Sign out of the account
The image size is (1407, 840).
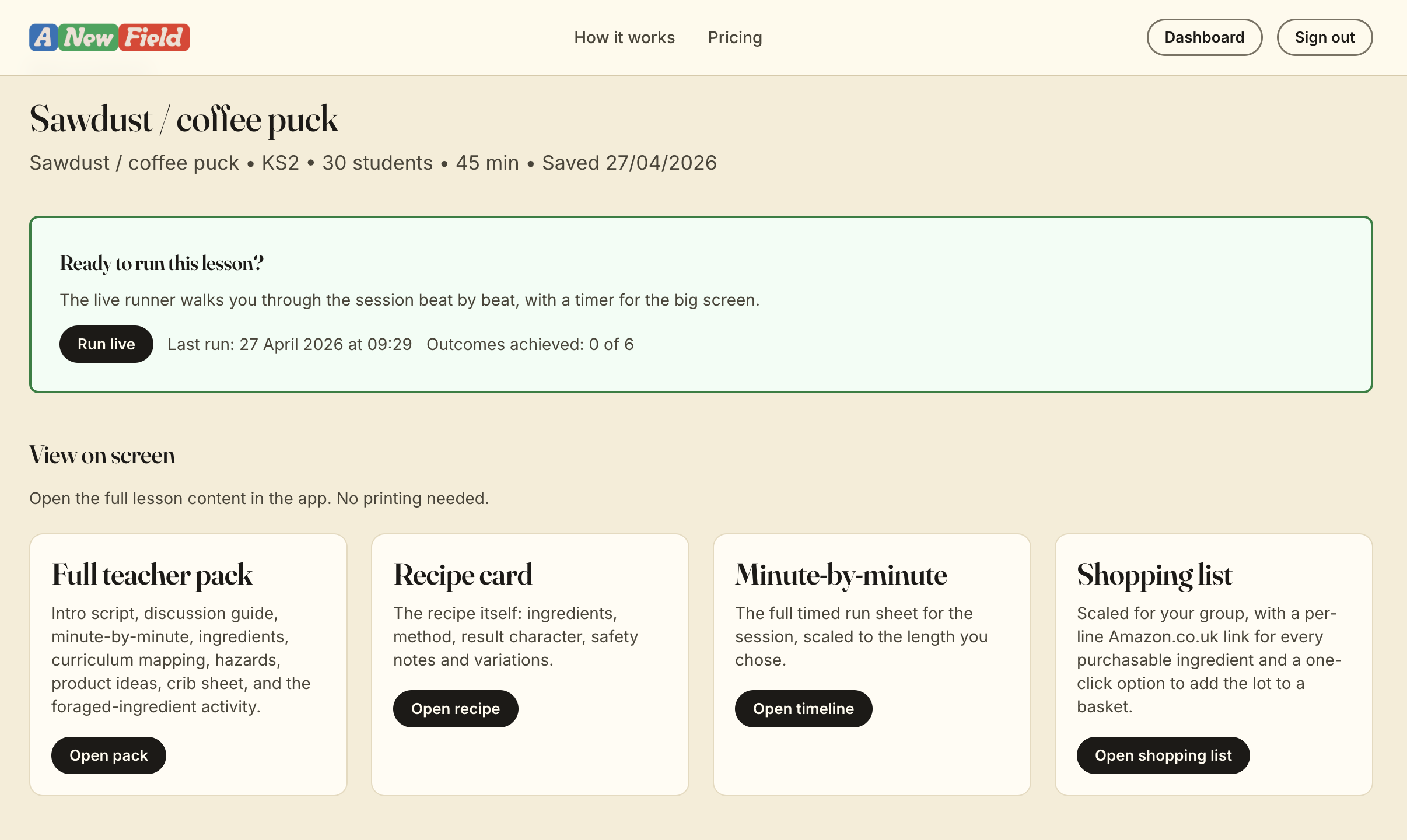1324,37
